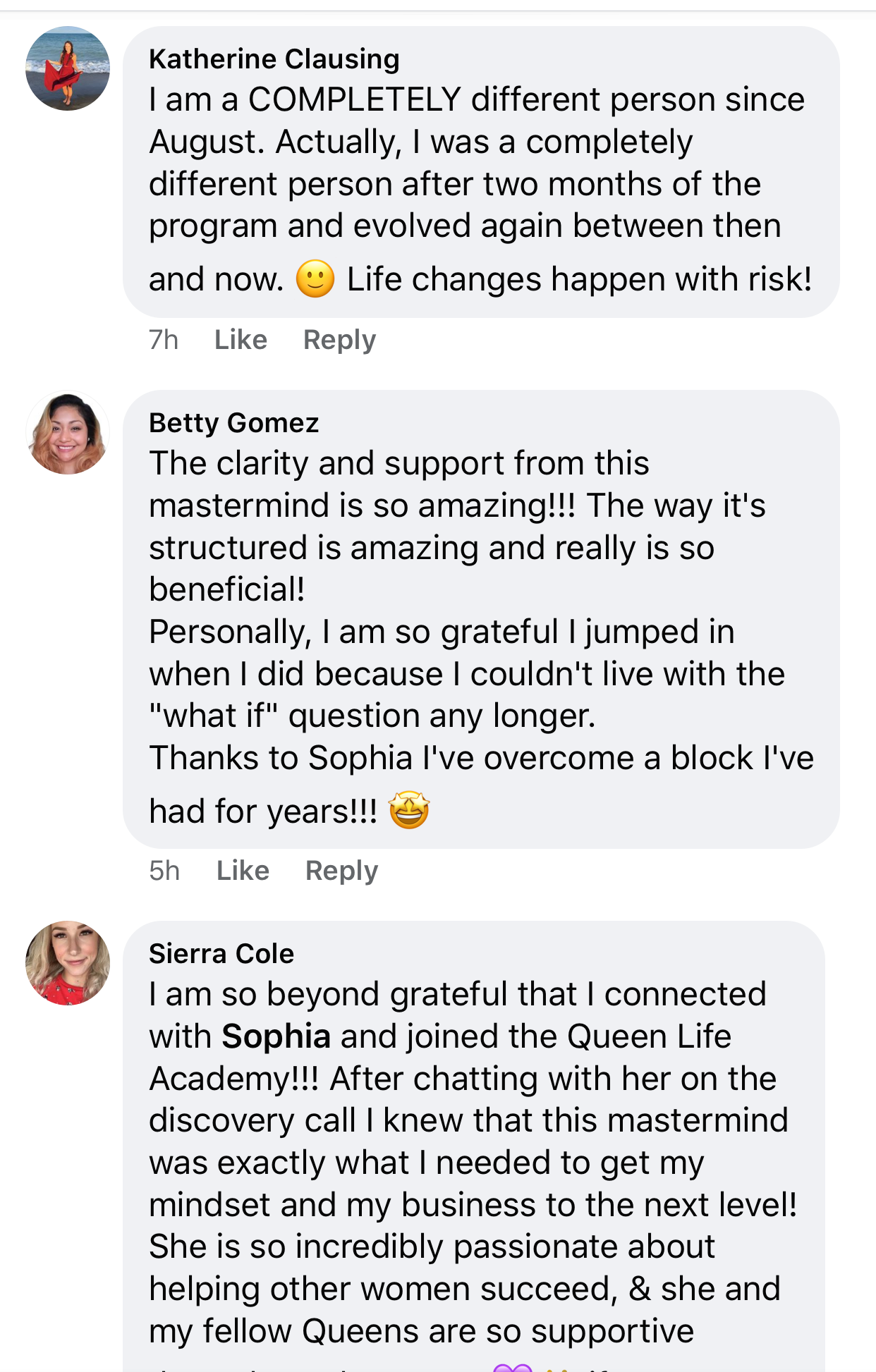Open Katherine Clausing's profile picture
The height and width of the screenshot is (1372, 876).
click(x=68, y=68)
